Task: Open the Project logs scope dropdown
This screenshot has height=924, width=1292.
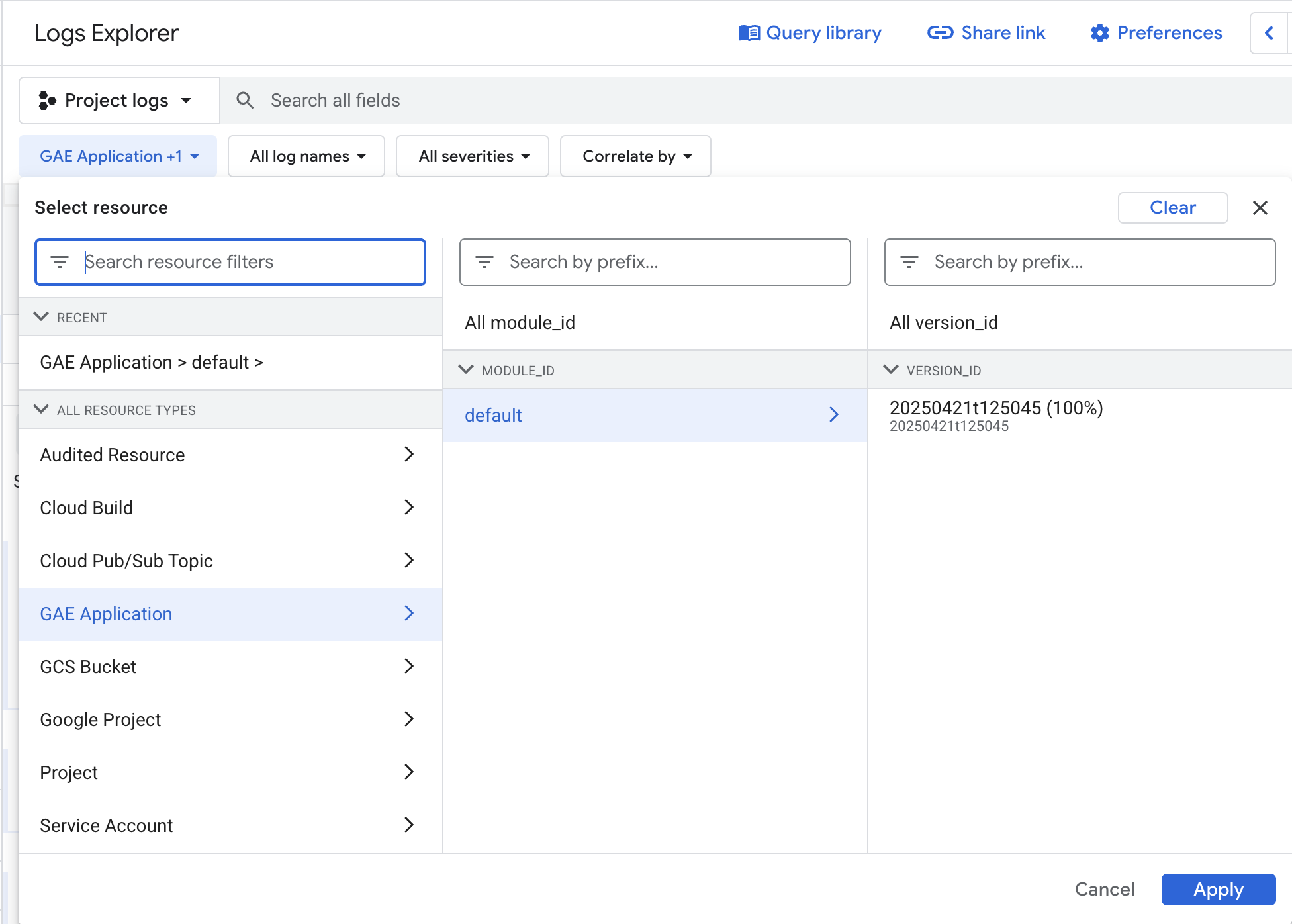Action: 119,101
